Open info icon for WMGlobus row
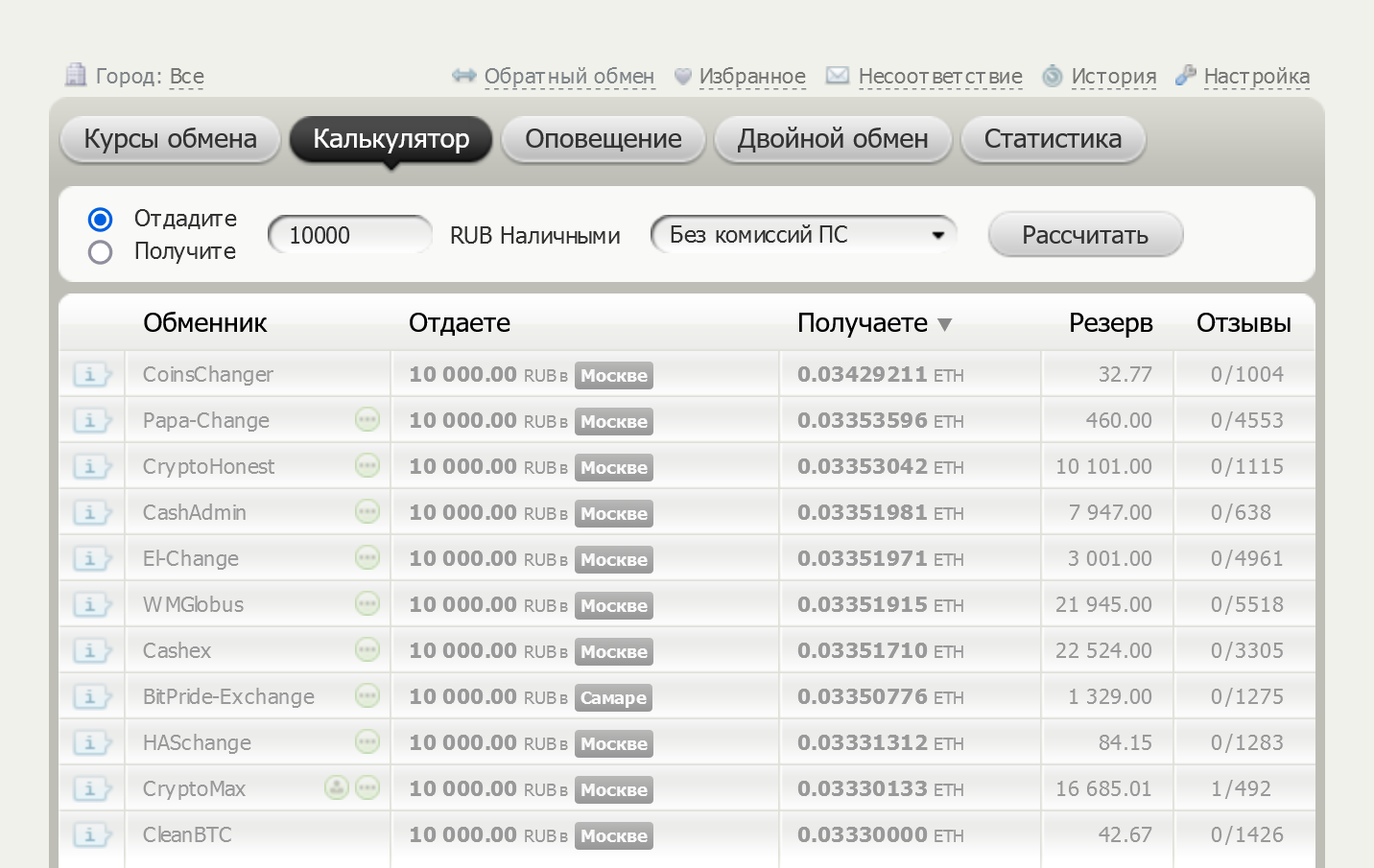This screenshot has height=868, width=1374. coord(93,604)
